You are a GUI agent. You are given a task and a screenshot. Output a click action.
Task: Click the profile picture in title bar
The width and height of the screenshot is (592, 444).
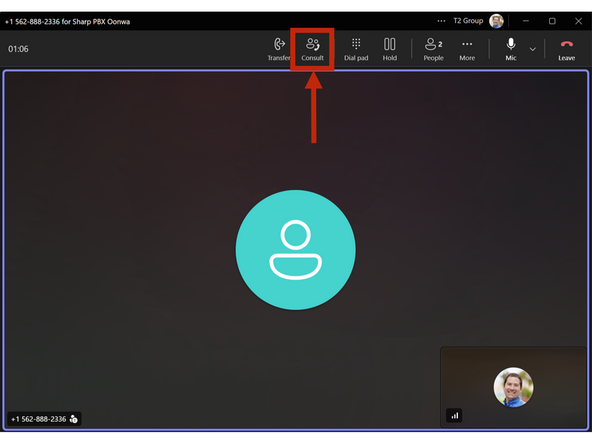coord(496,21)
